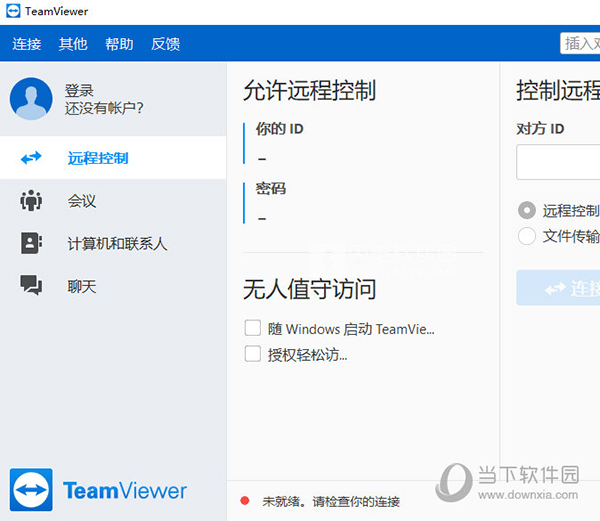Click the user avatar profile icon

[x=31, y=99]
